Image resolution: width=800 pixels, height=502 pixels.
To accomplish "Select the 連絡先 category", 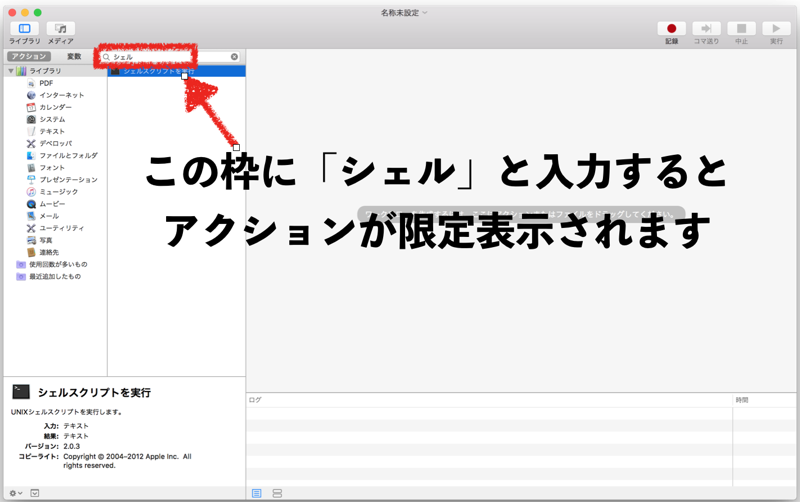I will coord(49,253).
